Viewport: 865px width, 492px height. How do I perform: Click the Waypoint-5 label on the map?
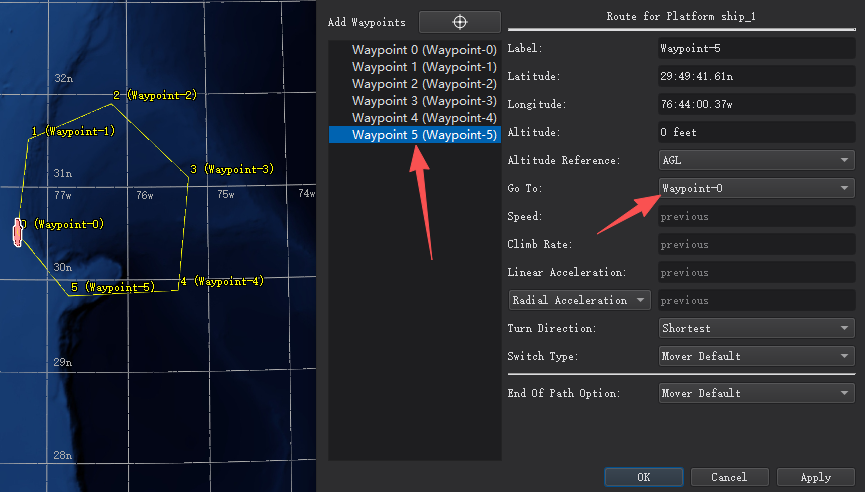point(113,287)
